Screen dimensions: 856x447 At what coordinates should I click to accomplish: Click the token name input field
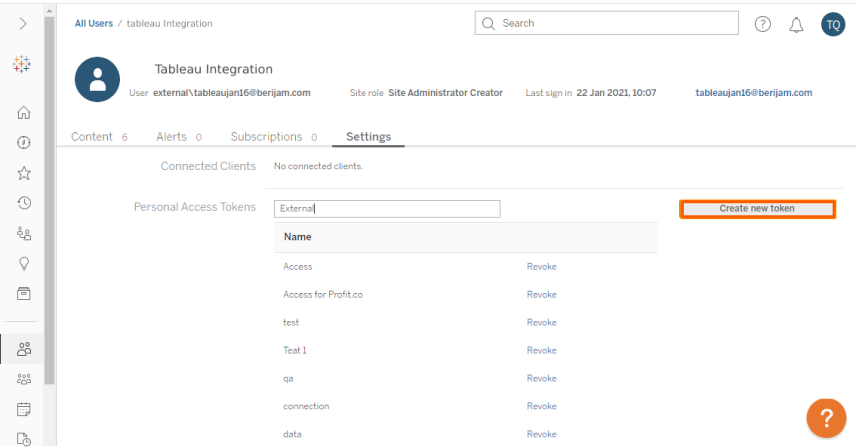pos(387,208)
